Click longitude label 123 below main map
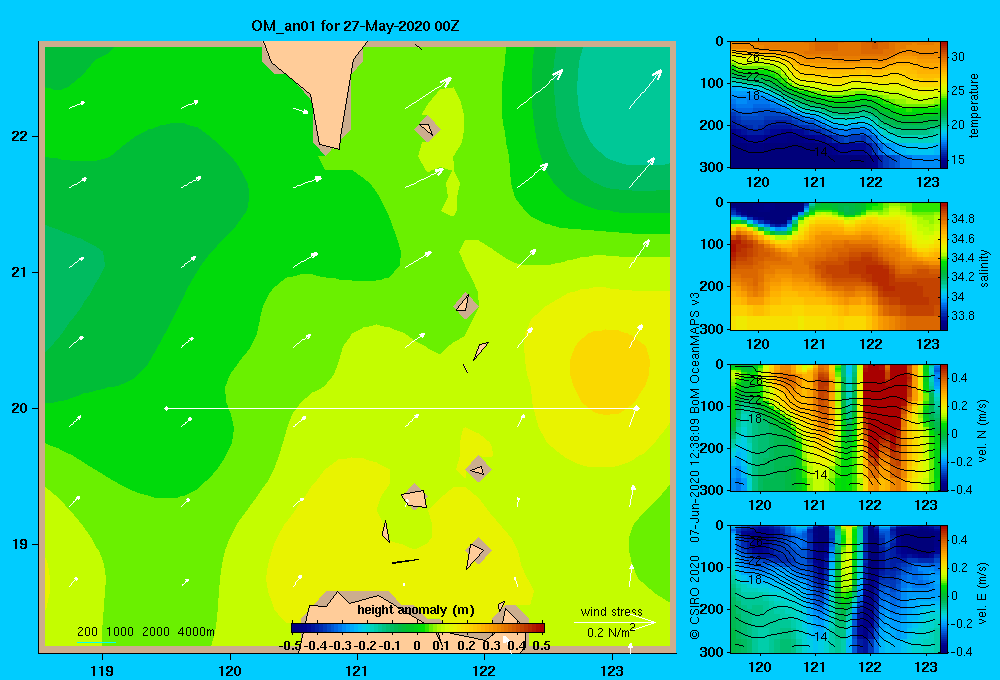This screenshot has width=1000, height=680. 612,670
